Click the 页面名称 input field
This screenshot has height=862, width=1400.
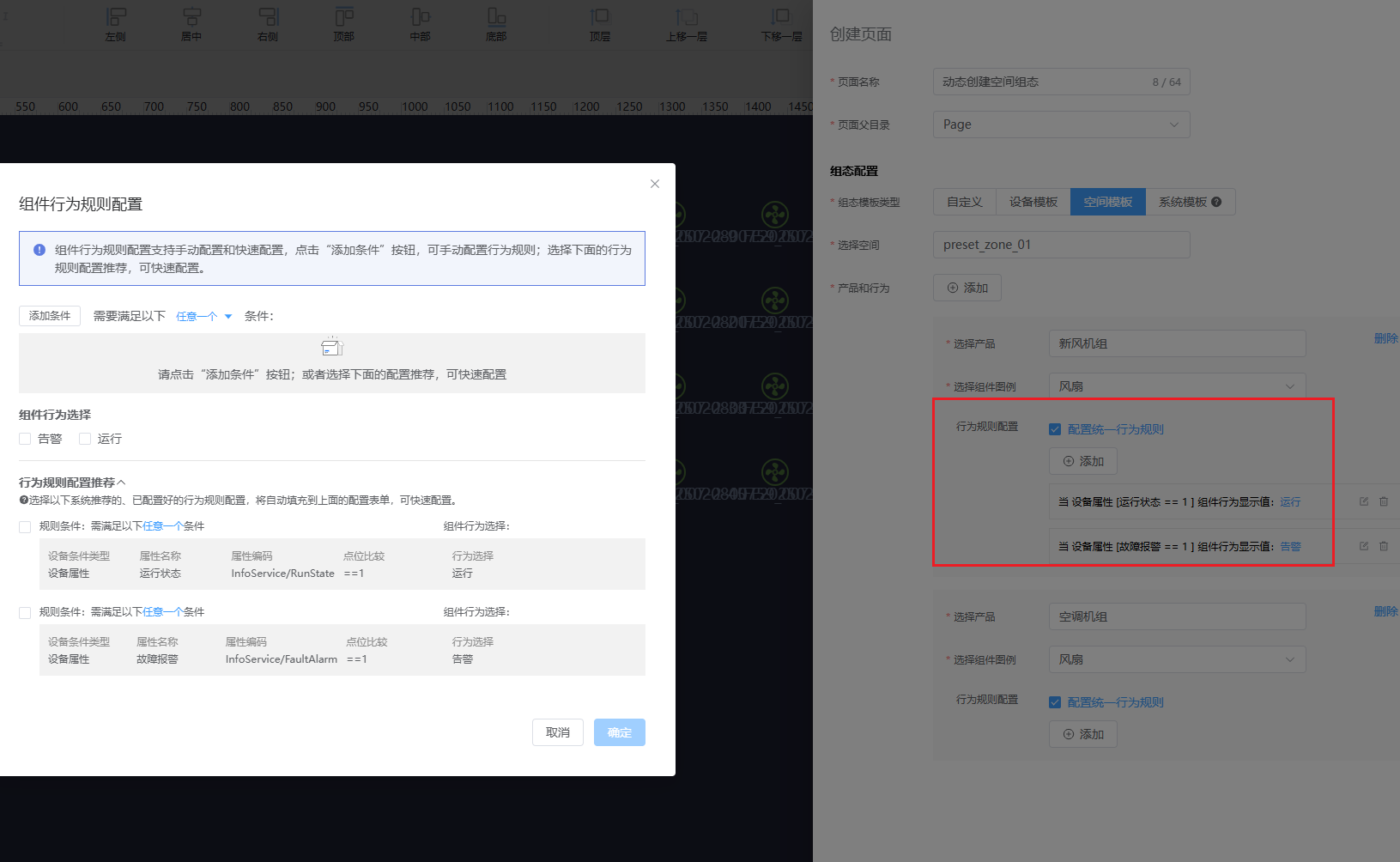(x=1062, y=82)
